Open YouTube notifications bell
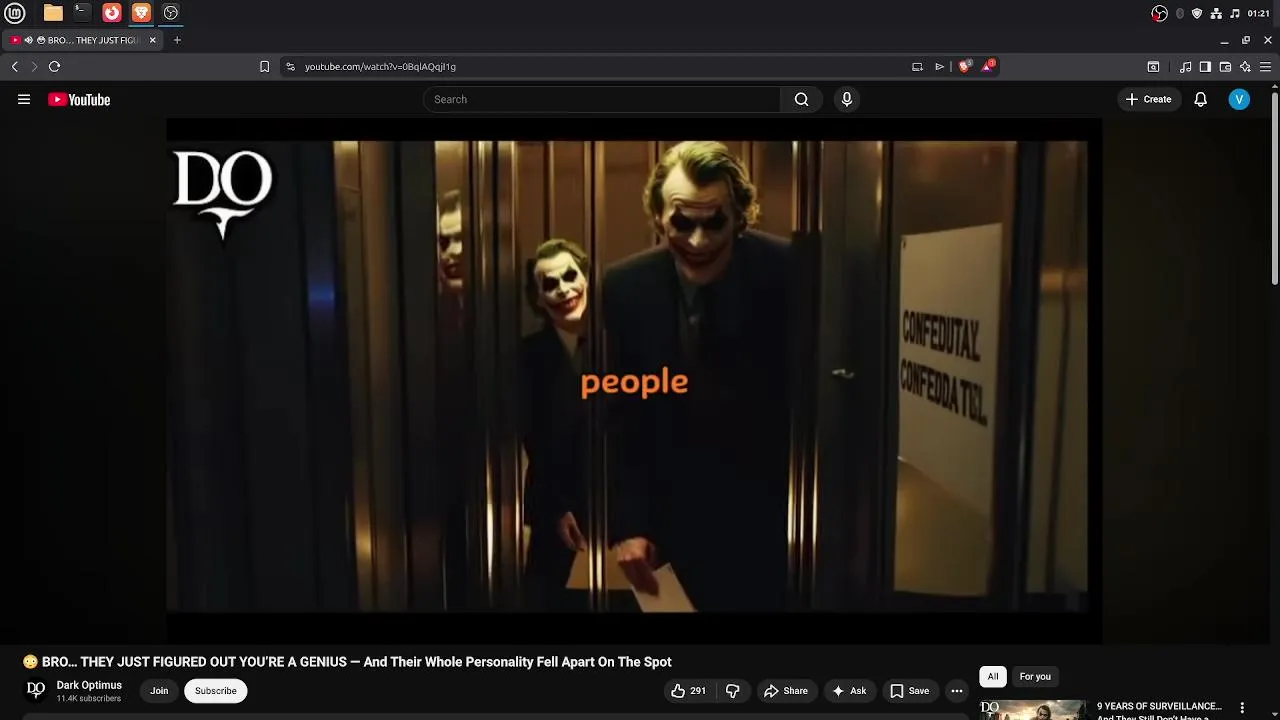The width and height of the screenshot is (1280, 720). click(1201, 99)
